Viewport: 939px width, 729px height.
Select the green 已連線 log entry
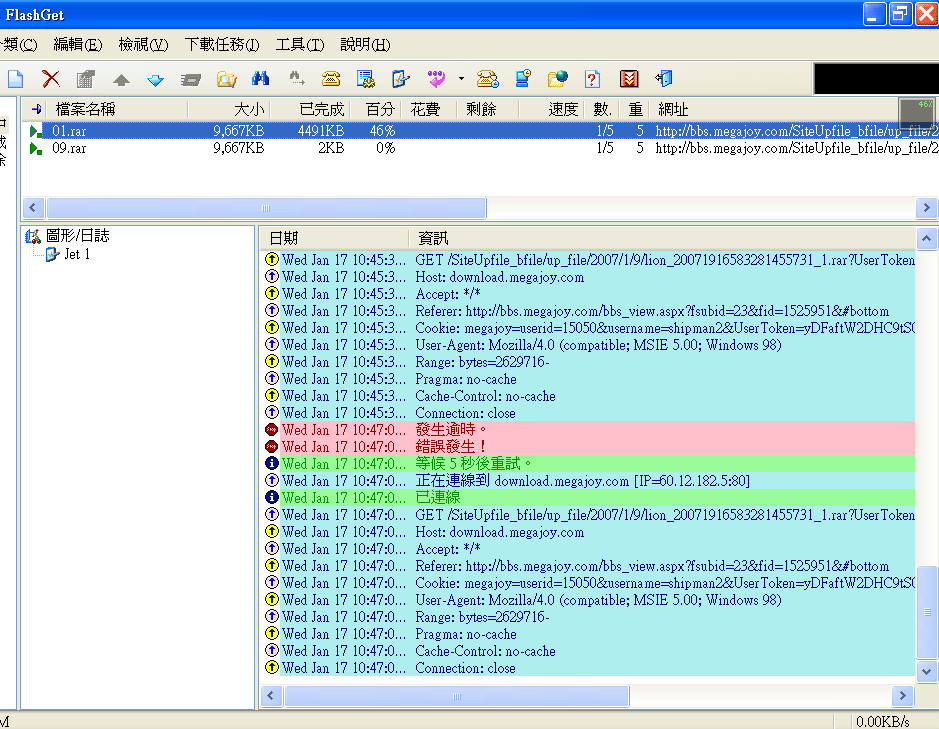click(589, 497)
